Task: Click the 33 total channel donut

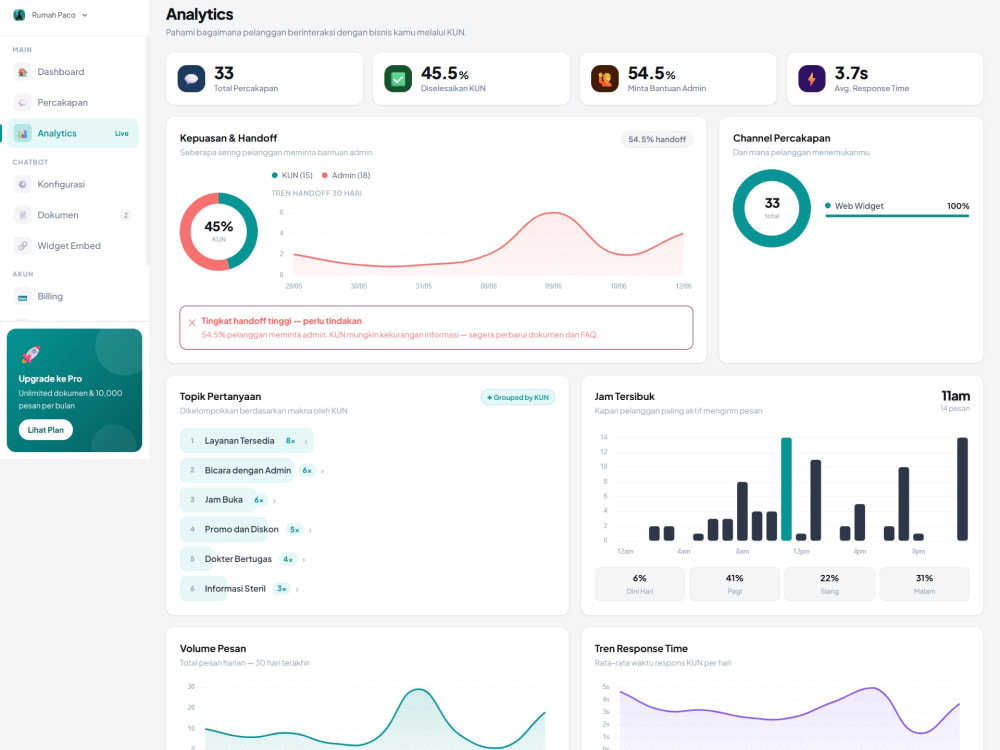Action: tap(772, 208)
